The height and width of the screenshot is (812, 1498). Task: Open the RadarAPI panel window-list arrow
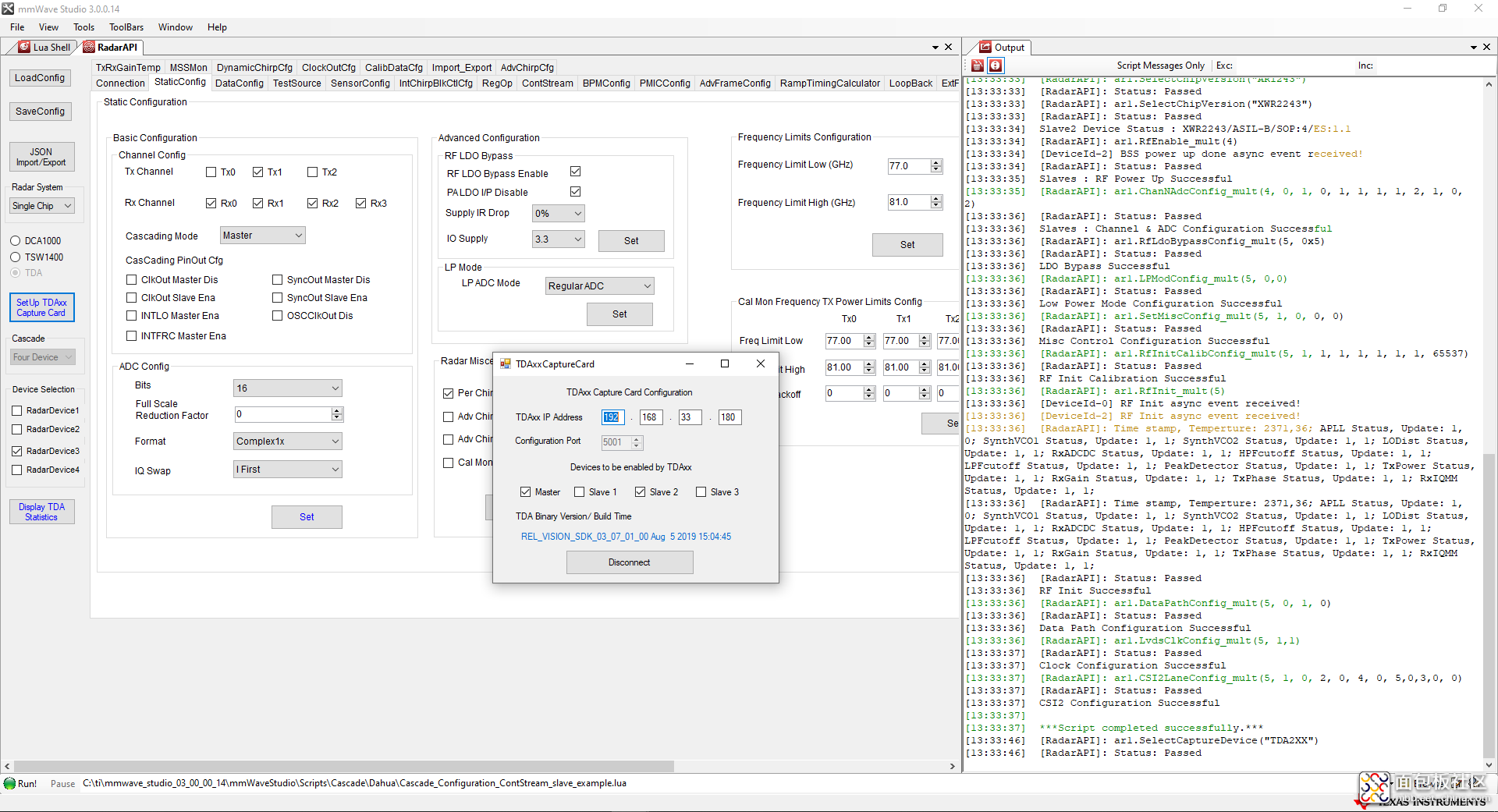pyautogui.click(x=935, y=48)
